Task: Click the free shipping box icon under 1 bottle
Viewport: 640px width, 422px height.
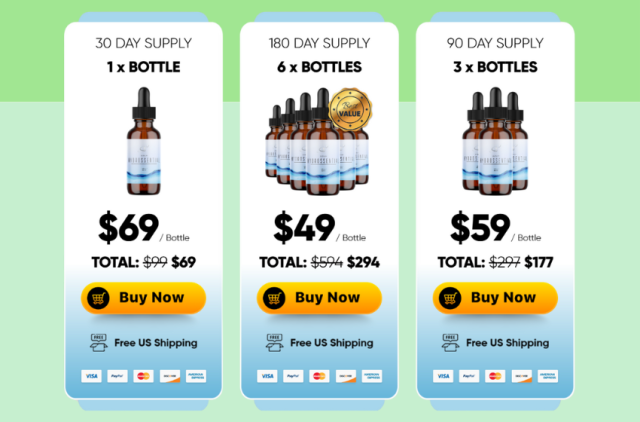Action: pos(98,343)
